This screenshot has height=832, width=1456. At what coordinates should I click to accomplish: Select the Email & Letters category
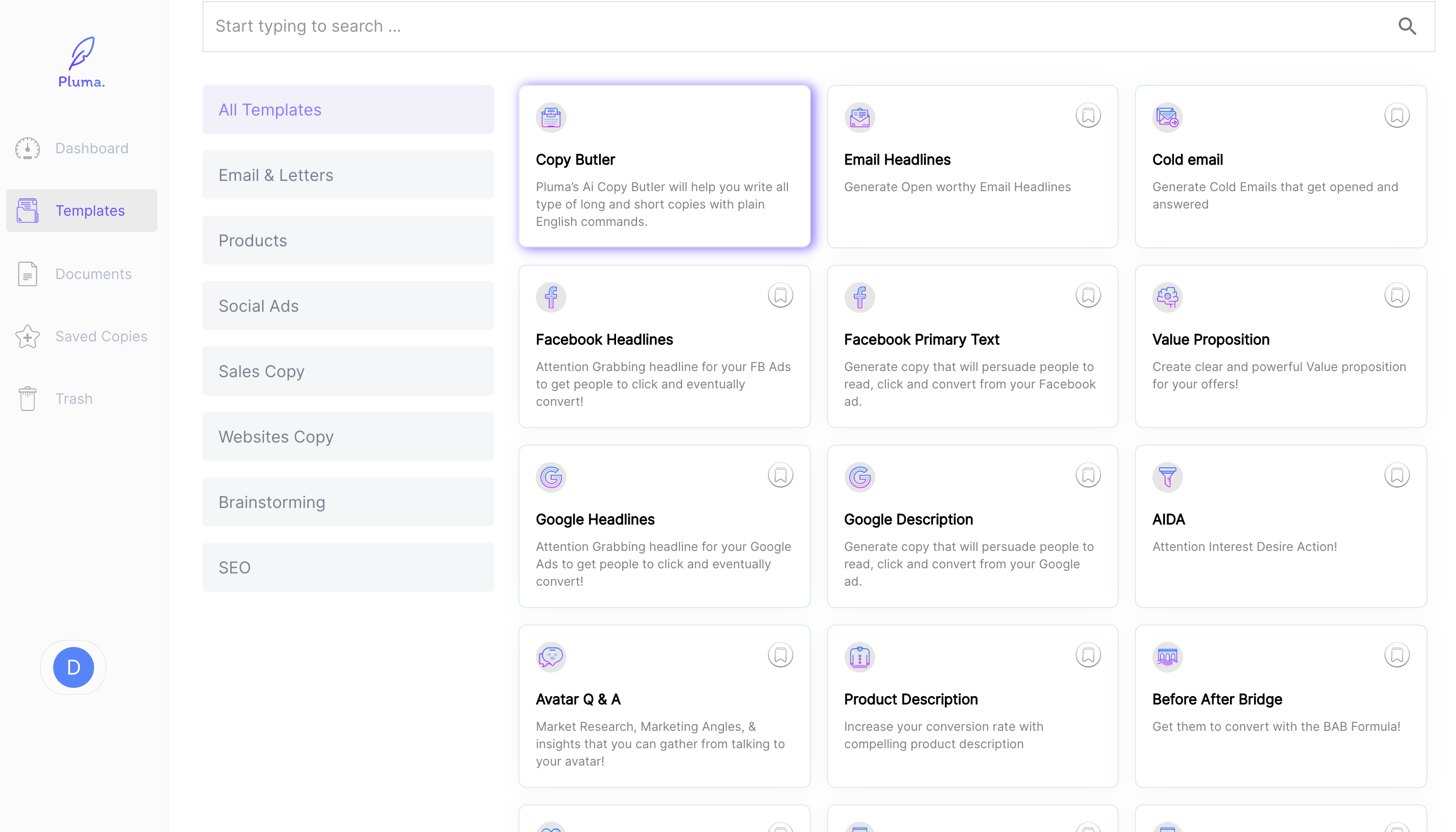tap(348, 175)
